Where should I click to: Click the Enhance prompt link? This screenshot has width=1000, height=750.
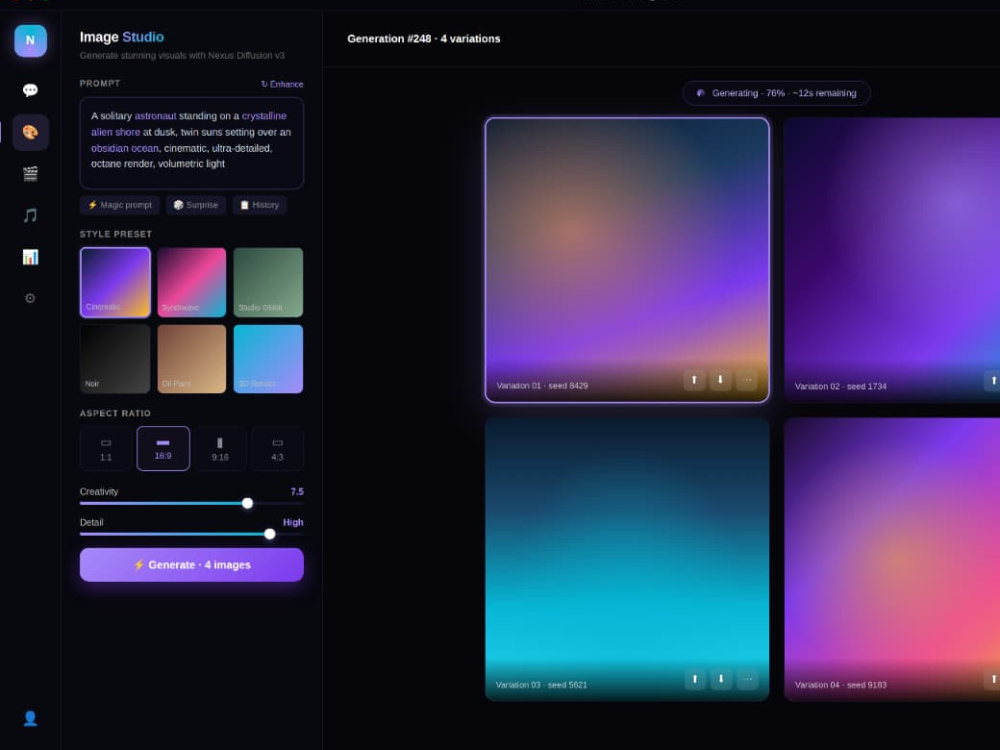[281, 84]
